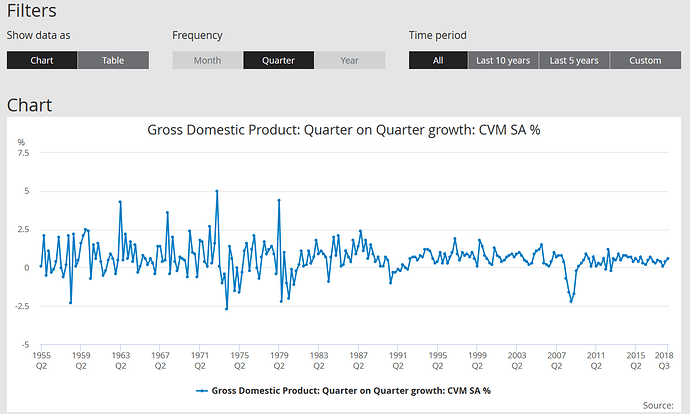Switch the data view to Table
Viewport: 690px width, 414px height.
pyautogui.click(x=113, y=60)
